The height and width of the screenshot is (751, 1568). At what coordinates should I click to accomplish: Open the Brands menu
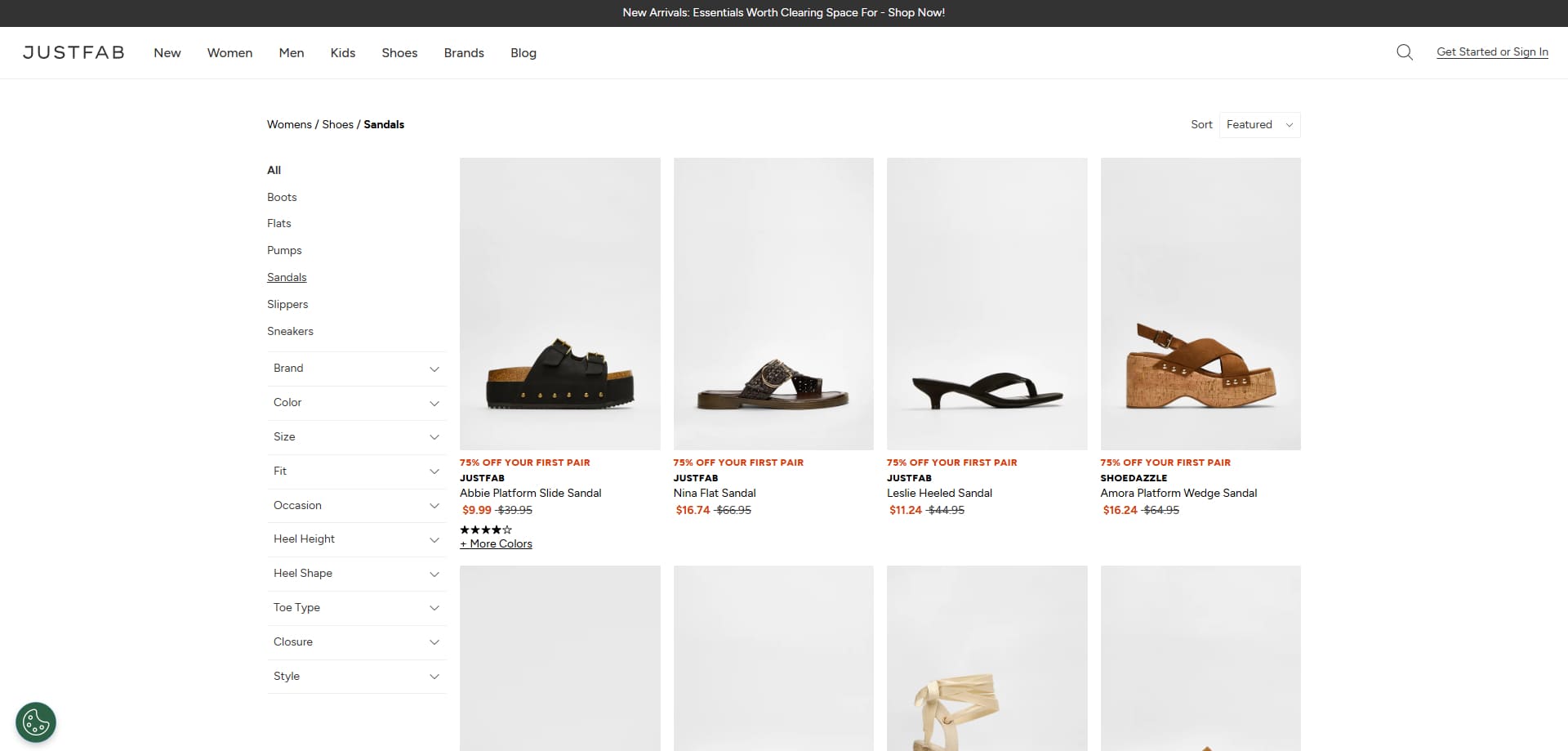(464, 52)
